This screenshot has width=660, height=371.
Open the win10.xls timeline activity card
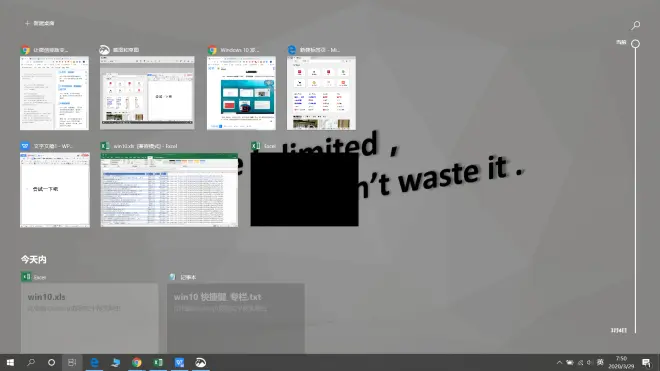(89, 318)
